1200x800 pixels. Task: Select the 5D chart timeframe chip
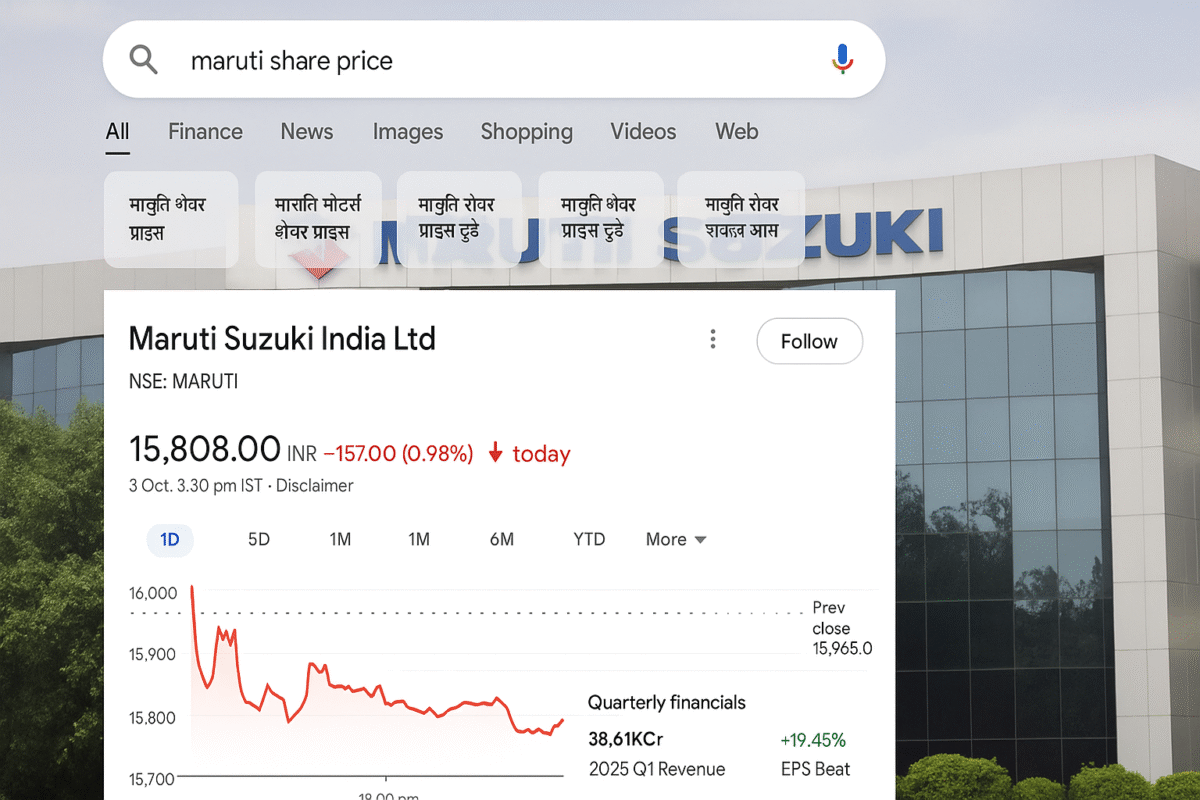pyautogui.click(x=258, y=539)
